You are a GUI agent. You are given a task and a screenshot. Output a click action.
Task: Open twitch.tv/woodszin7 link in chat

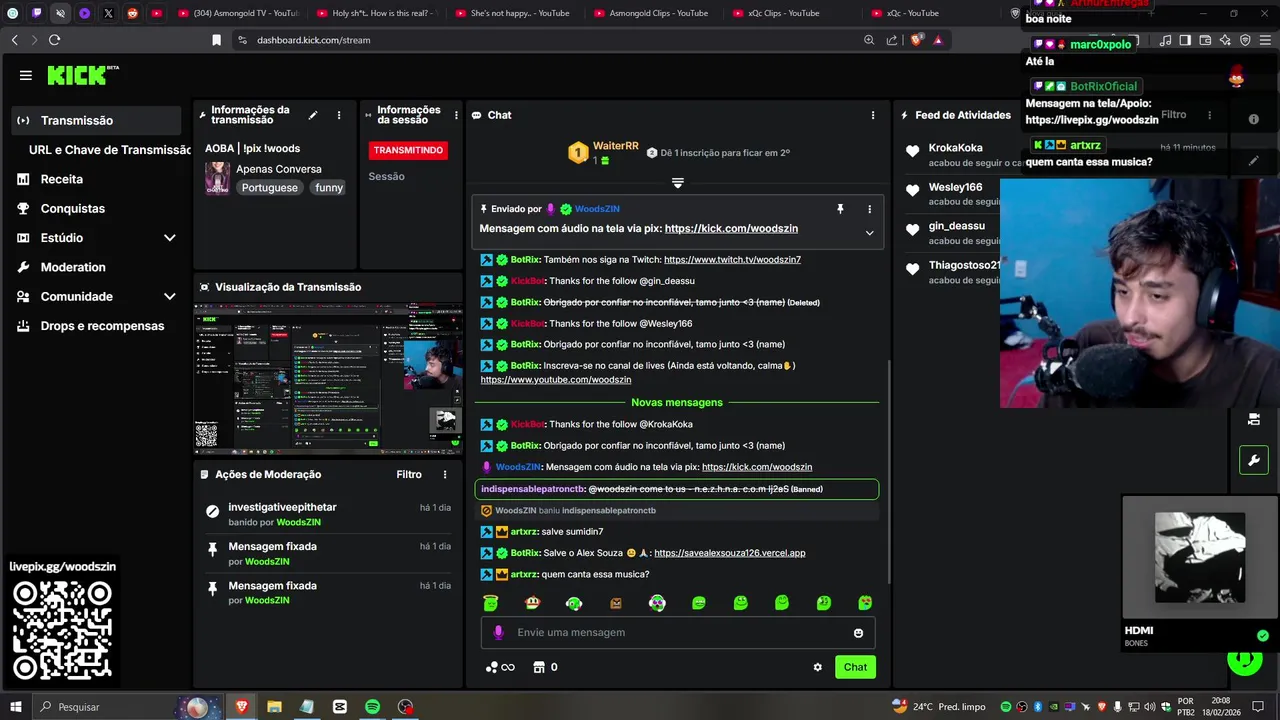(x=732, y=260)
